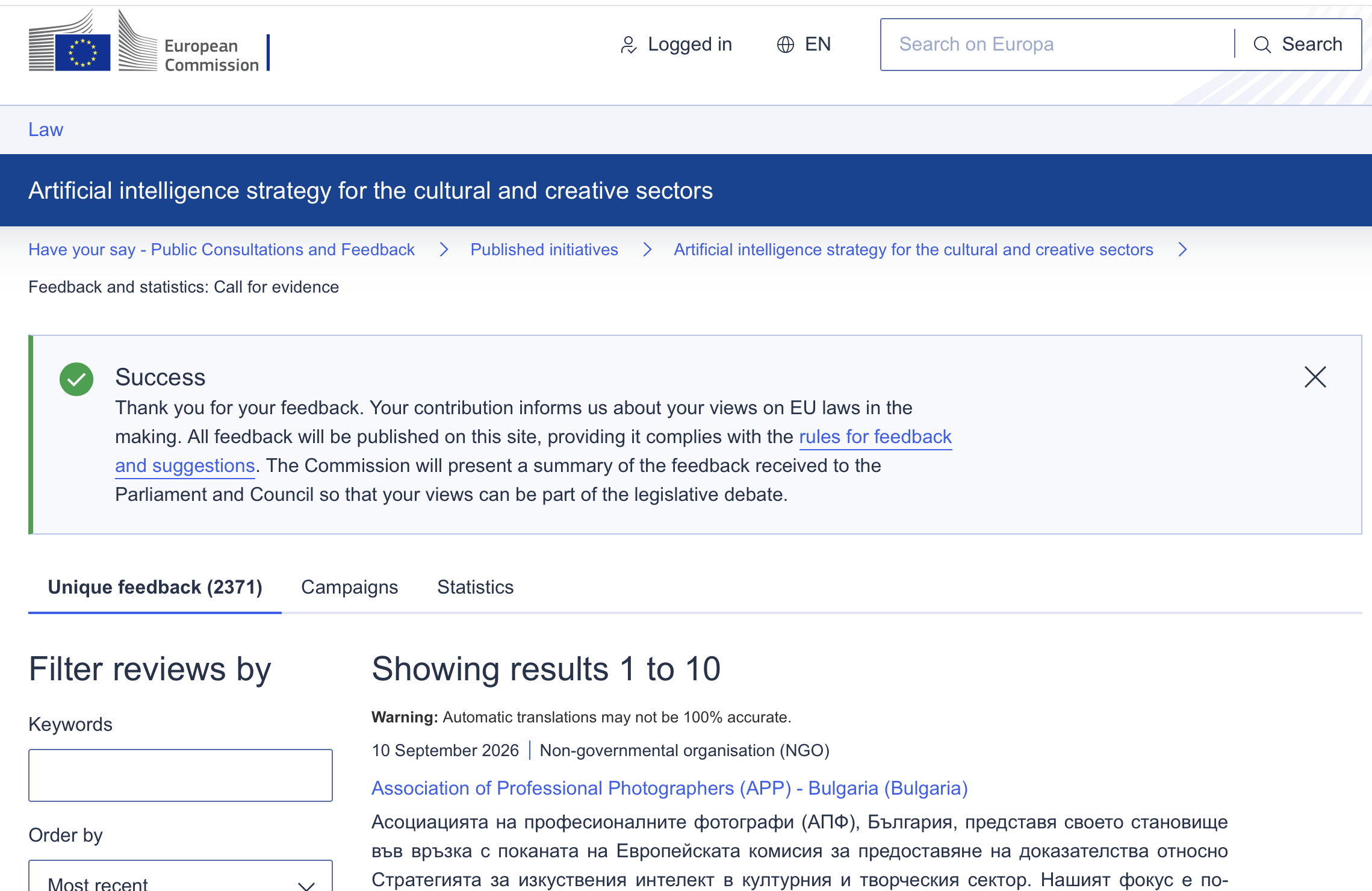Focus the Search on Europa field
This screenshot has height=891, width=1372.
point(1058,45)
